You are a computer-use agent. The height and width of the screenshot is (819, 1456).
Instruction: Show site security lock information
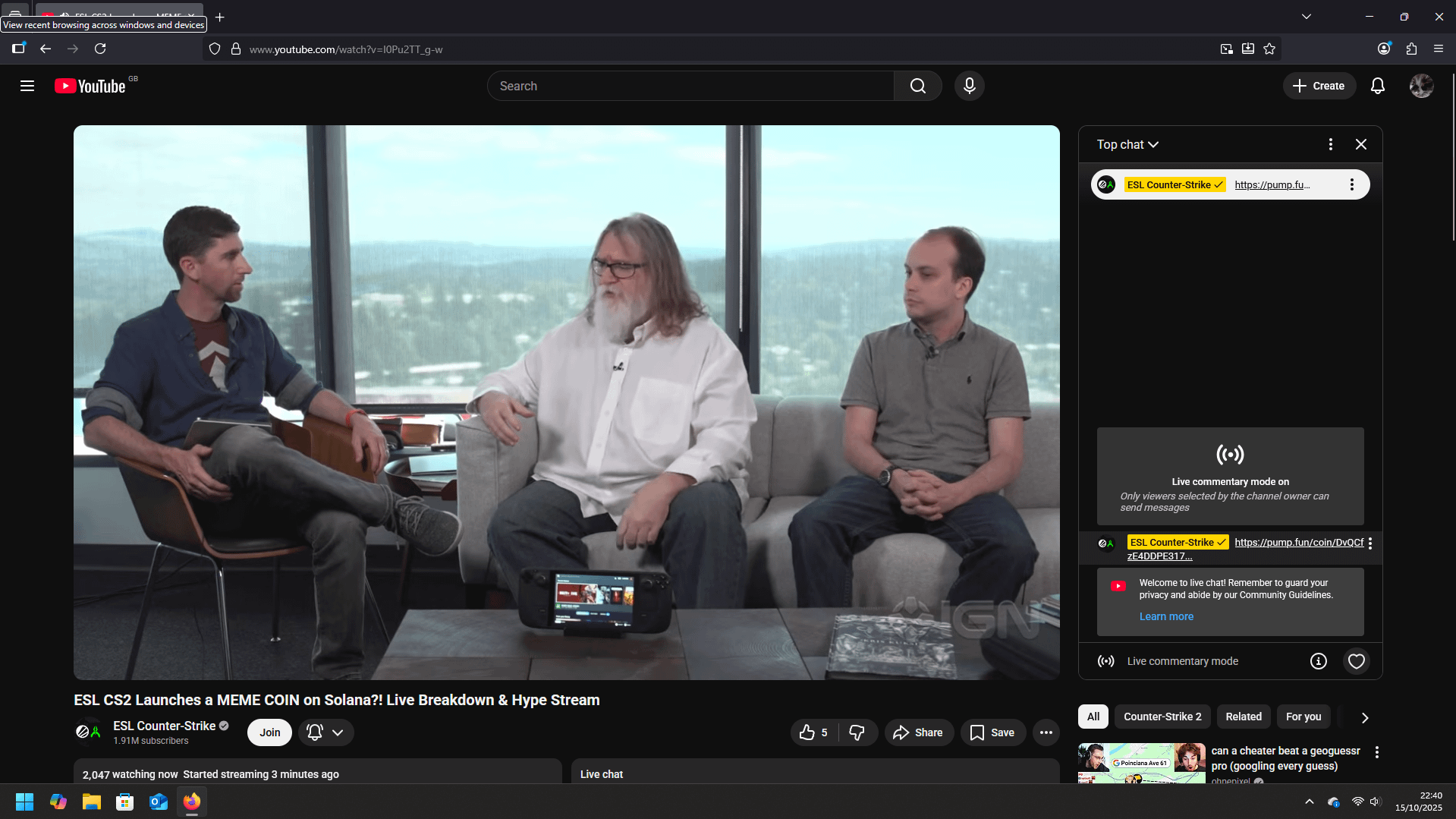[x=236, y=49]
